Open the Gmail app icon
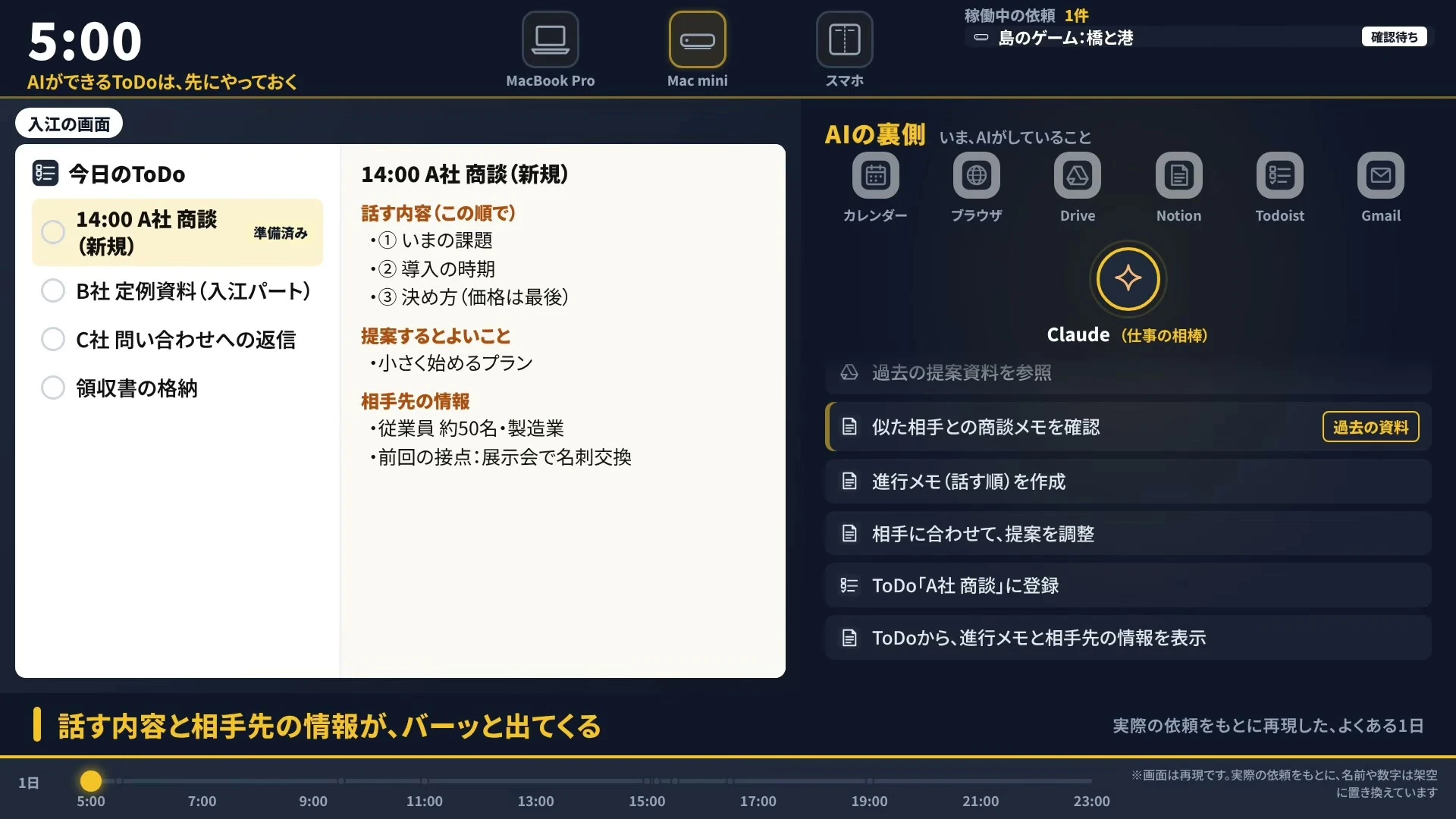1456x819 pixels. 1380,175
